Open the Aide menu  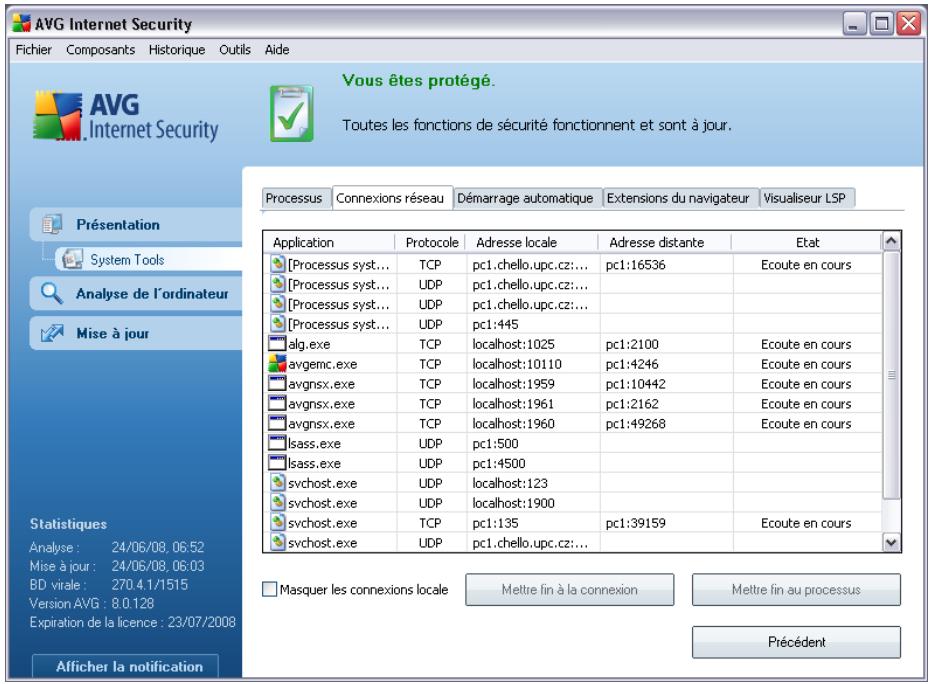277,50
